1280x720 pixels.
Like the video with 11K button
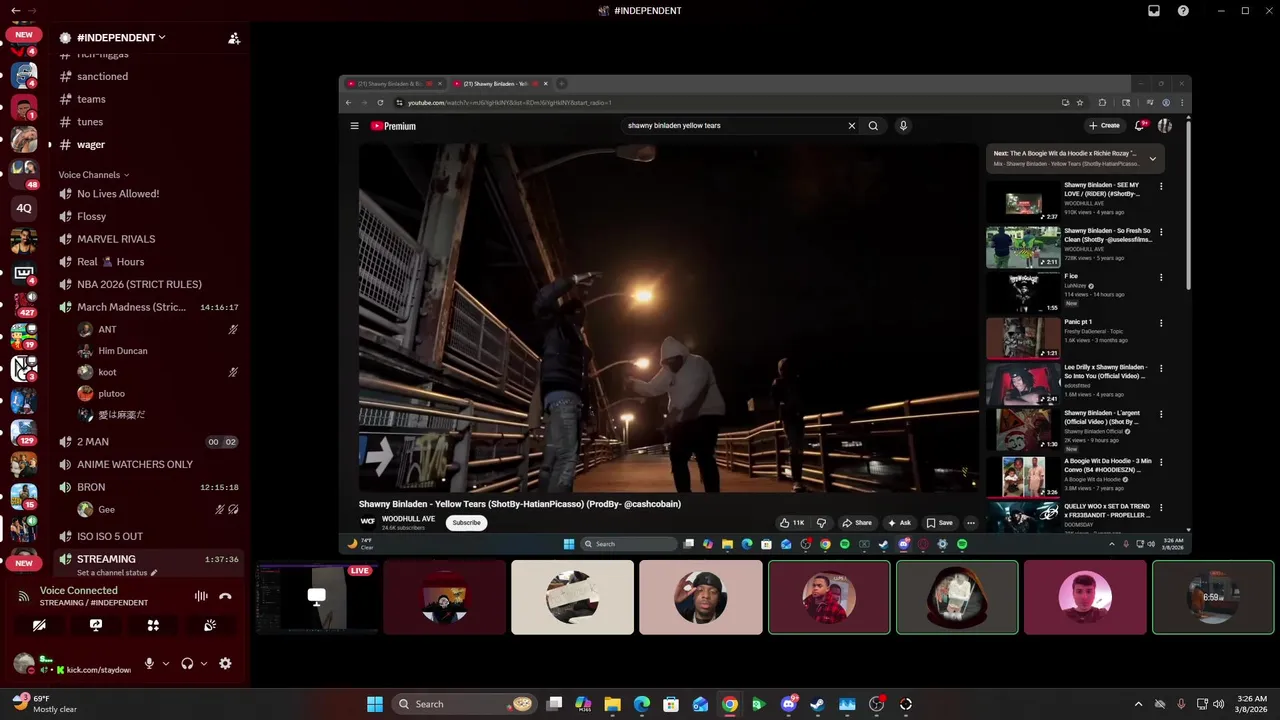[x=792, y=523]
